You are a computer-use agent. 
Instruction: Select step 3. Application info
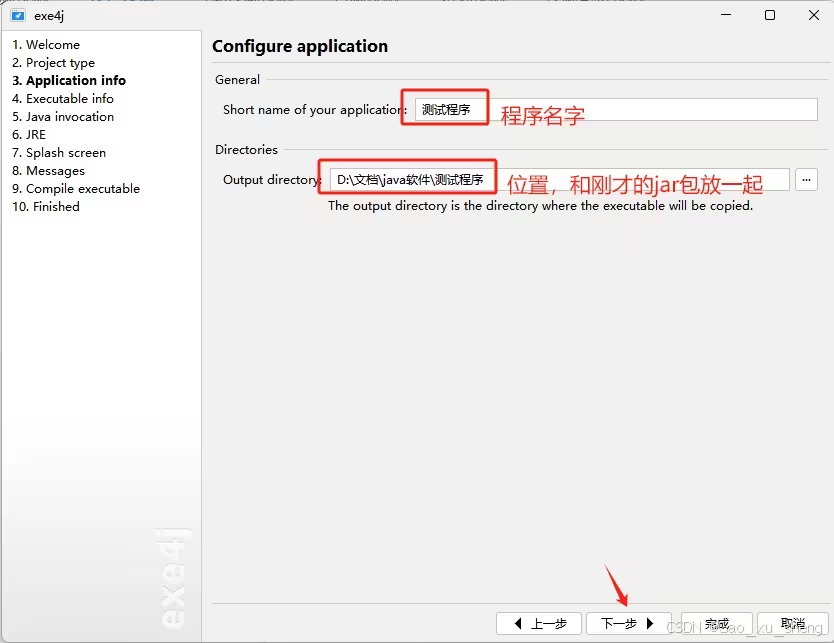pos(69,81)
